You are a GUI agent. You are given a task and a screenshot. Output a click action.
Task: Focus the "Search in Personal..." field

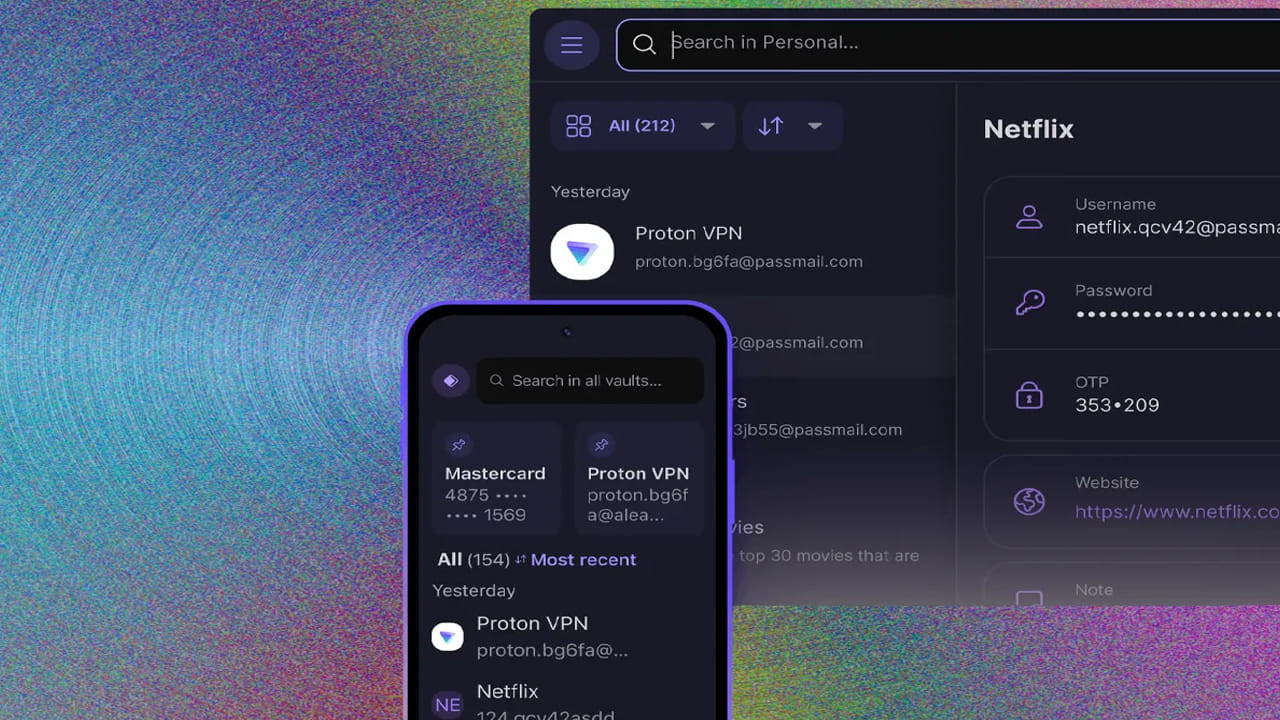[948, 44]
